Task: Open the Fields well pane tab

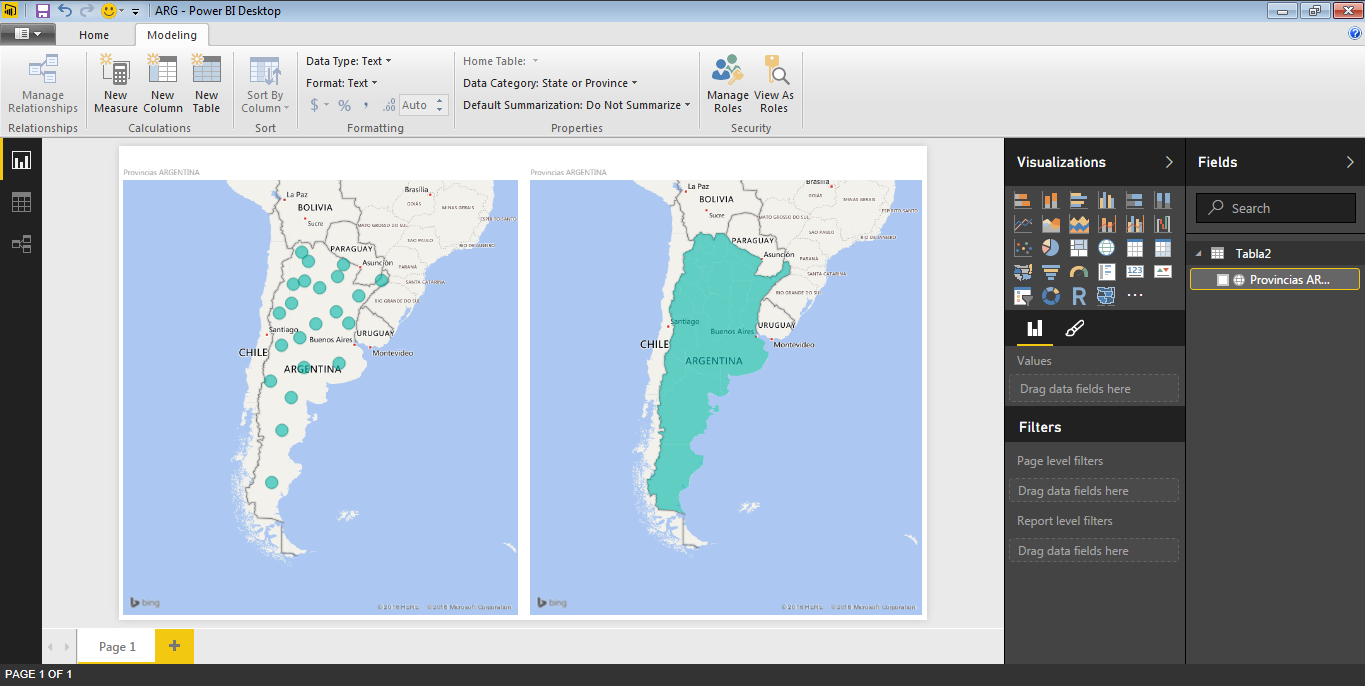Action: click(x=1034, y=328)
